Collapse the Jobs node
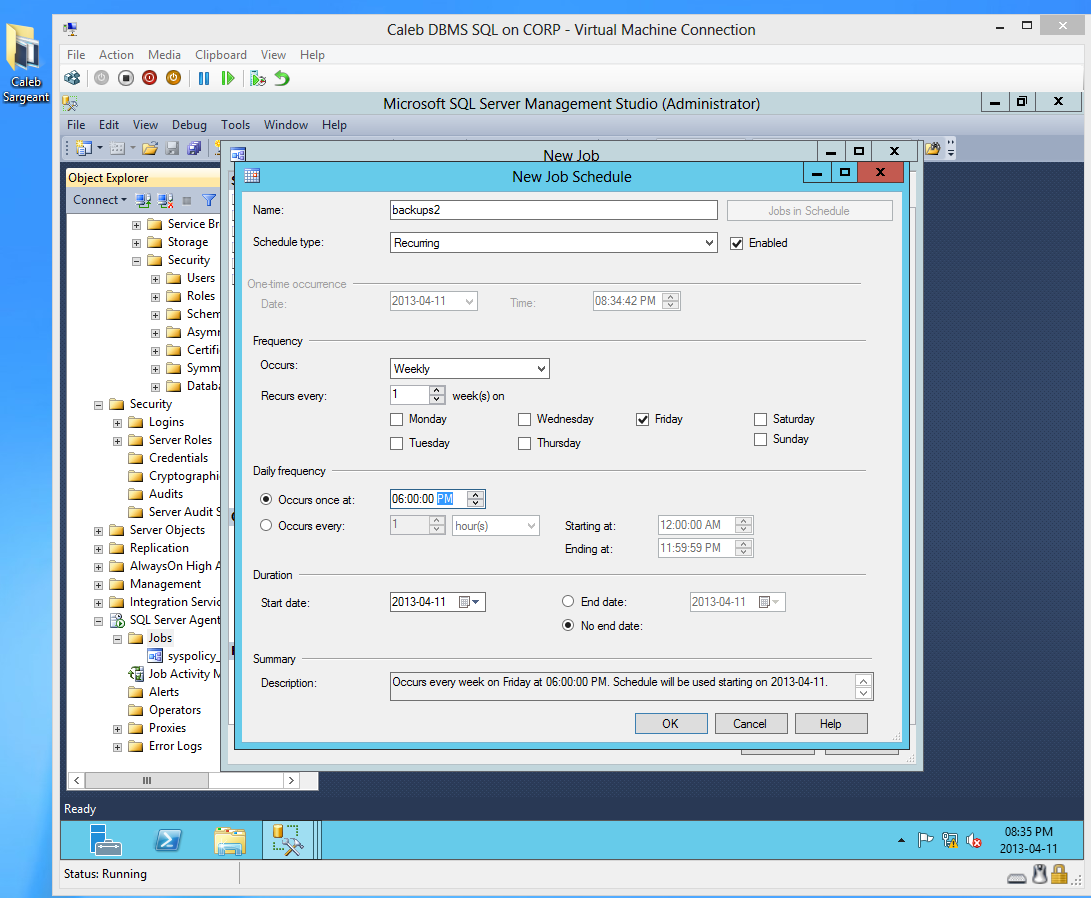The width and height of the screenshot is (1091, 898). pos(118,639)
